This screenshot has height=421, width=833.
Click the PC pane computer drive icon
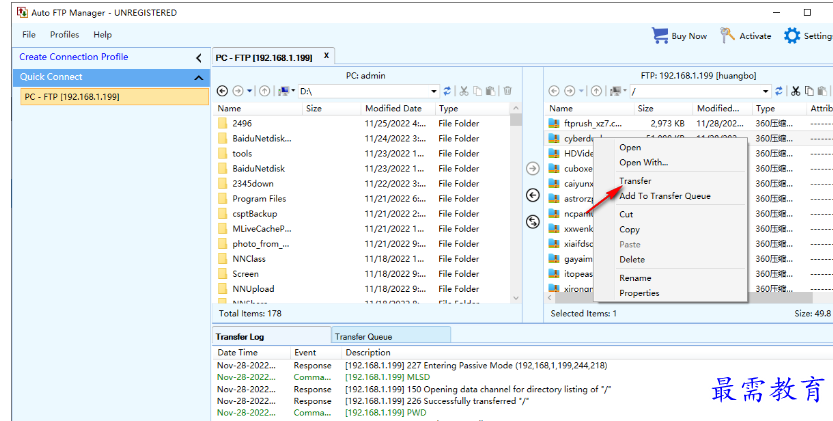(x=284, y=91)
